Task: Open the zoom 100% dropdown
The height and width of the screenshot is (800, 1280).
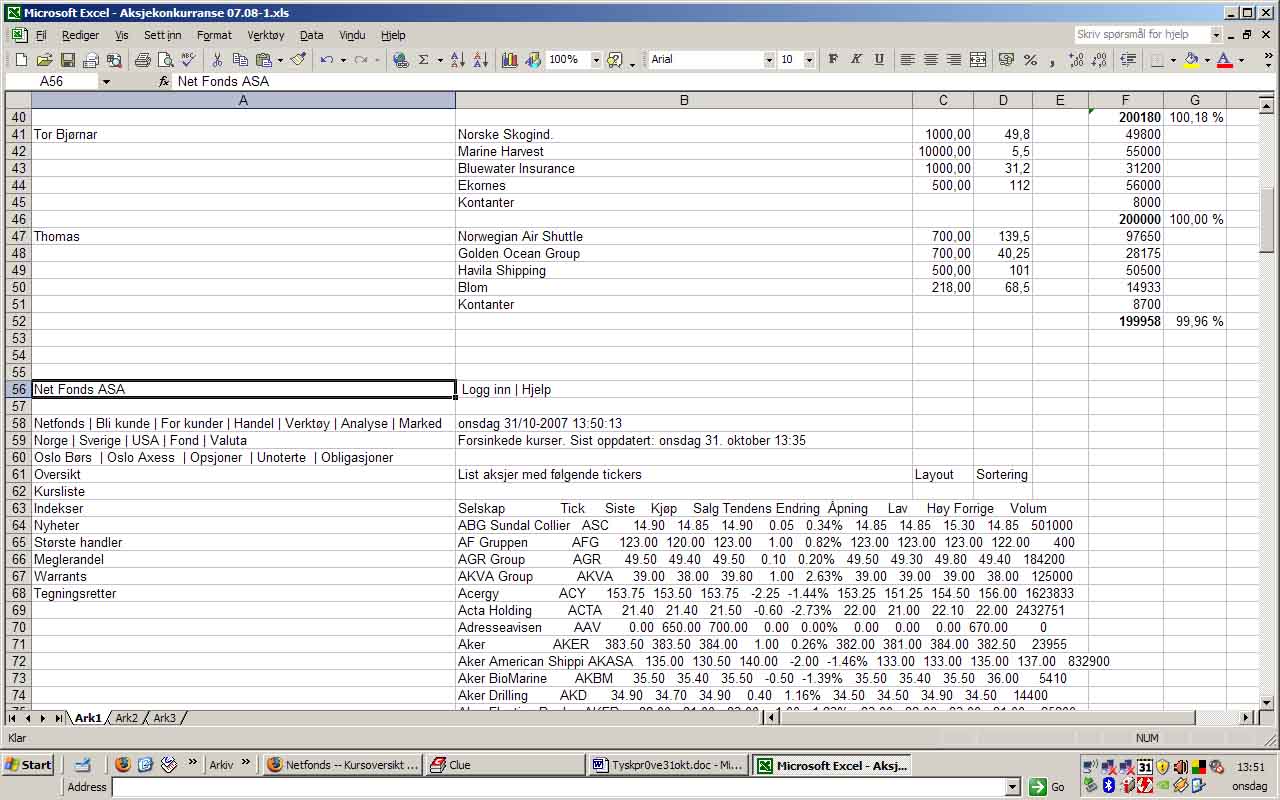Action: point(596,60)
